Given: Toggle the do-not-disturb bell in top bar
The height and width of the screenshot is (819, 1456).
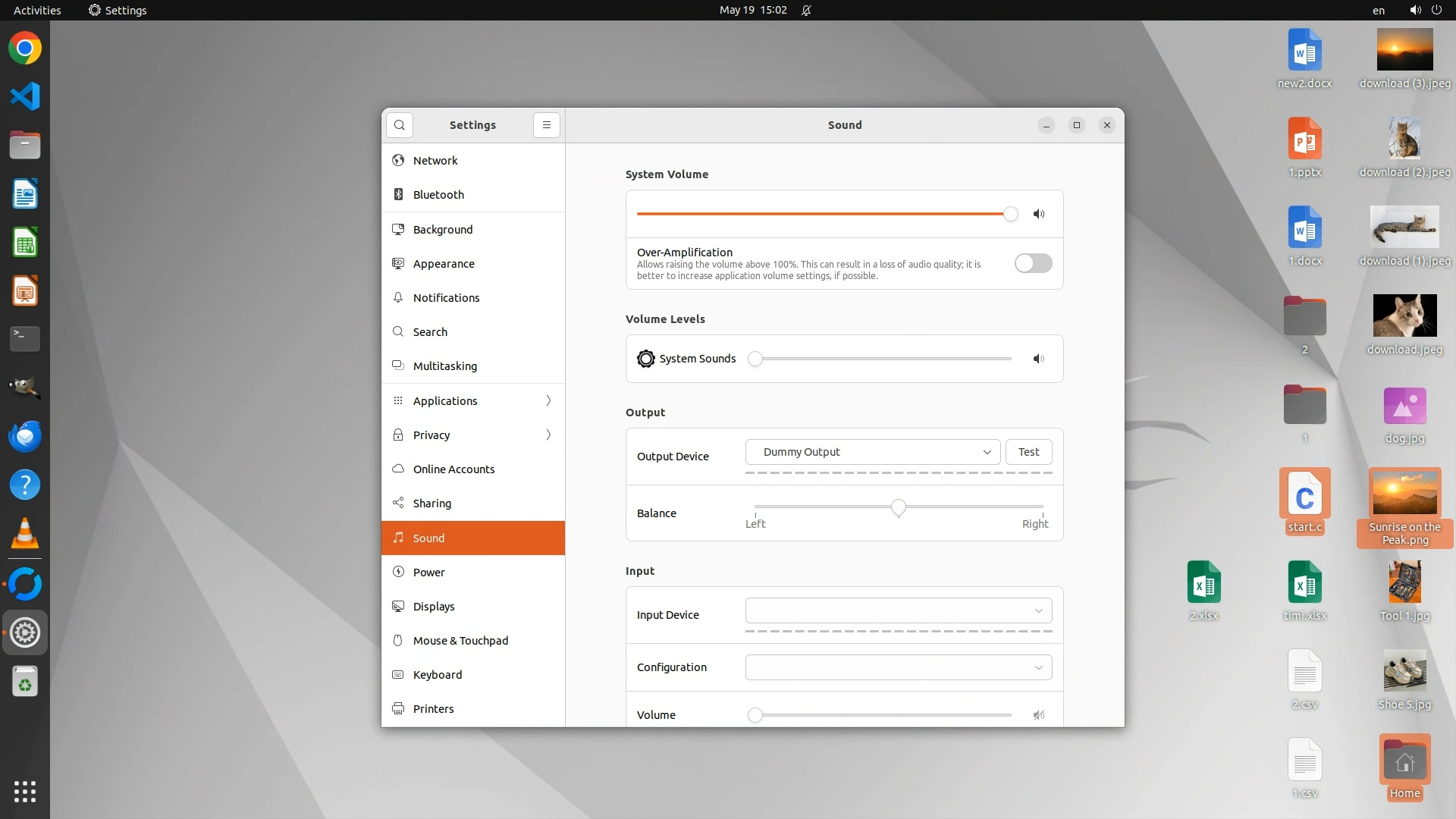Looking at the screenshot, I should pos(806,11).
